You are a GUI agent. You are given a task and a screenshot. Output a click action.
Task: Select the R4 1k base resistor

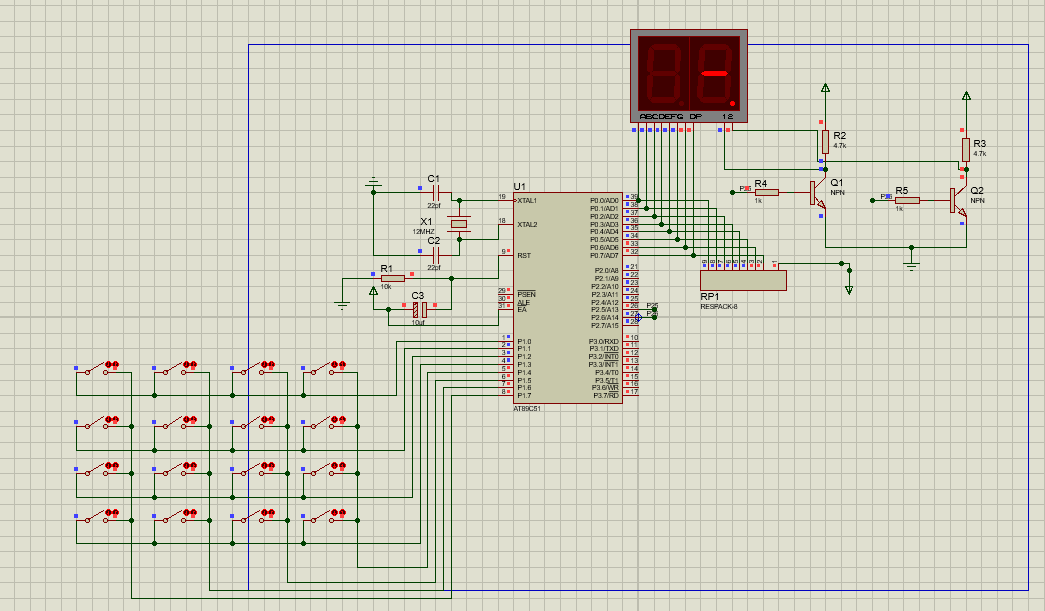[x=766, y=192]
